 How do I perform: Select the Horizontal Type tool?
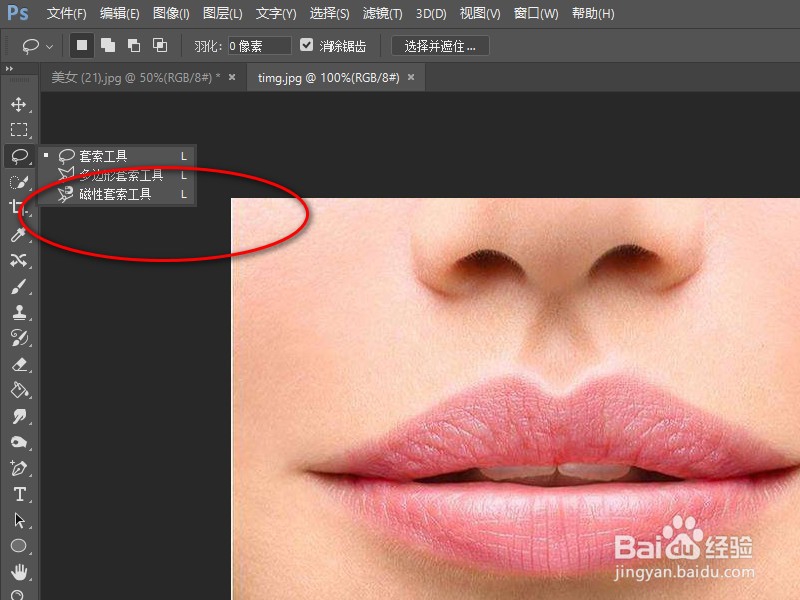[x=19, y=494]
